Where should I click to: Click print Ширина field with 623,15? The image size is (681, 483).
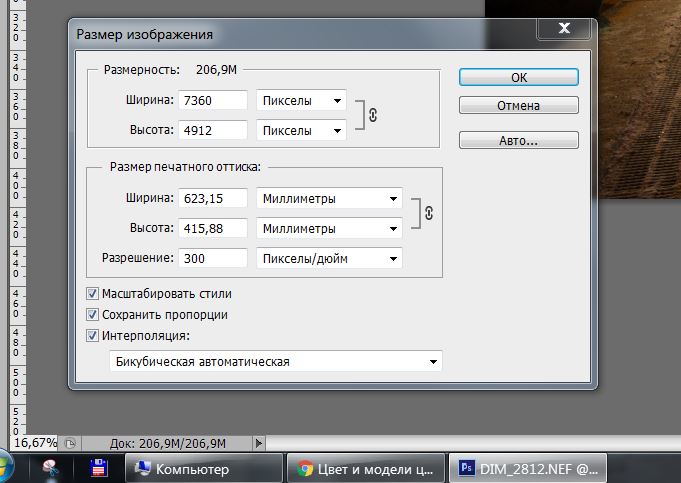coord(213,198)
